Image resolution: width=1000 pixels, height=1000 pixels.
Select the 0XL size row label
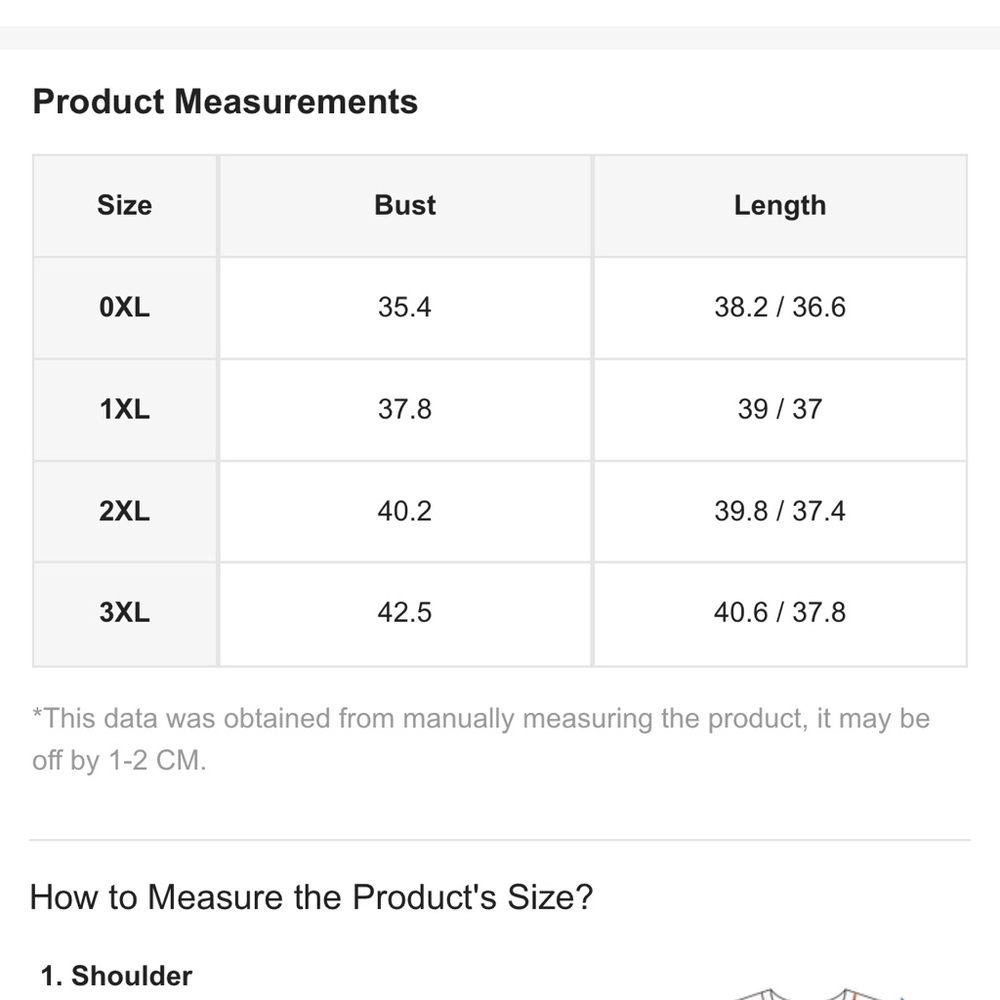click(x=124, y=307)
